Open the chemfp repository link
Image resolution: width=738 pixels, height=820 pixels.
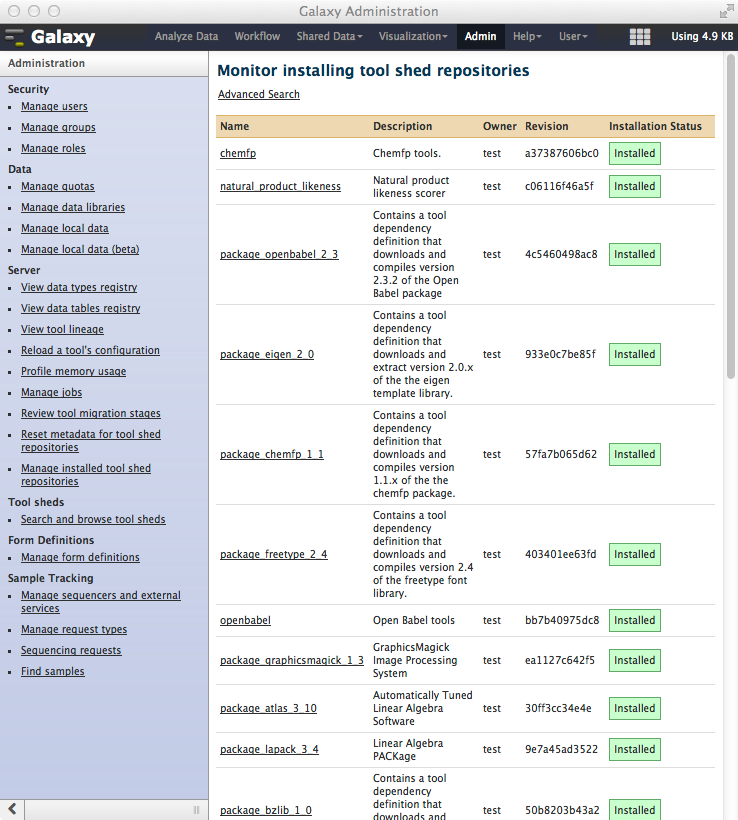pyautogui.click(x=238, y=153)
